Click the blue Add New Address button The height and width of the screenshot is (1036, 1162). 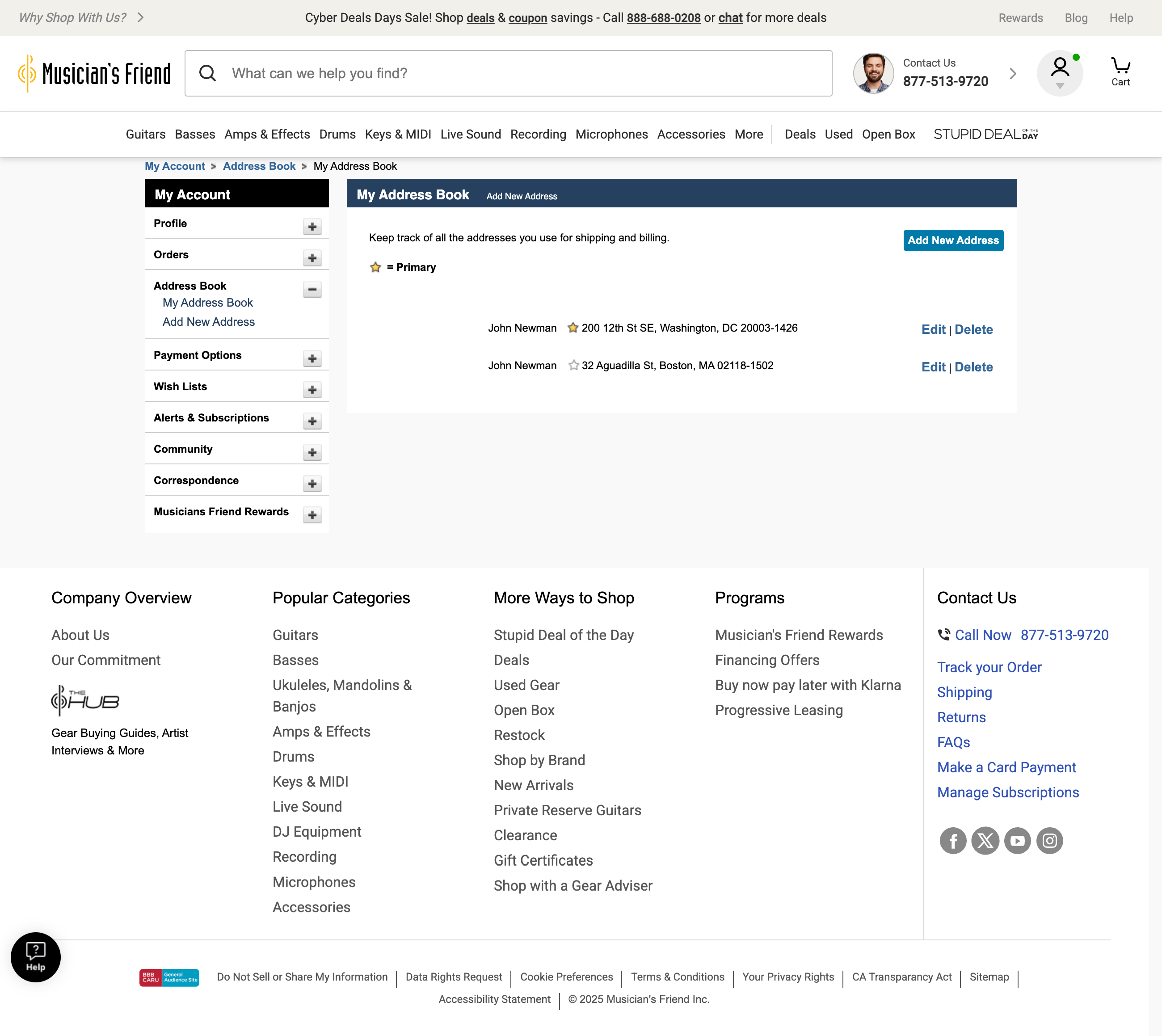(x=952, y=240)
